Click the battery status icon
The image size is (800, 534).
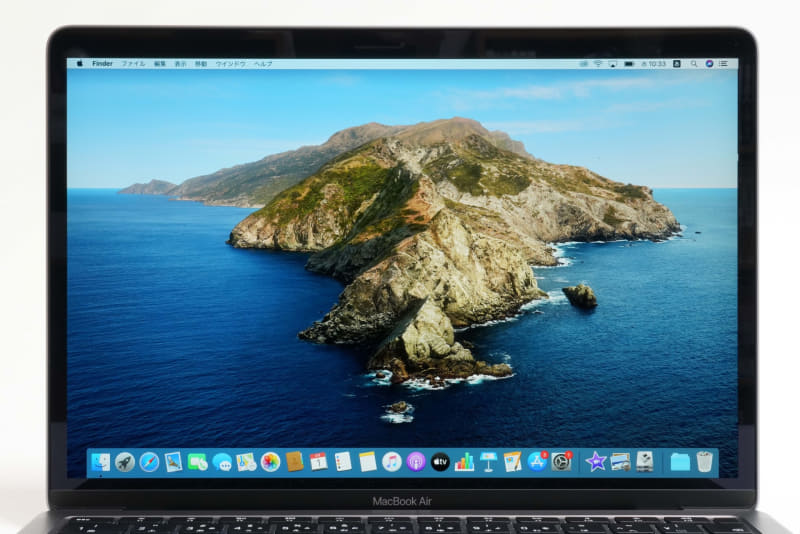(x=630, y=64)
